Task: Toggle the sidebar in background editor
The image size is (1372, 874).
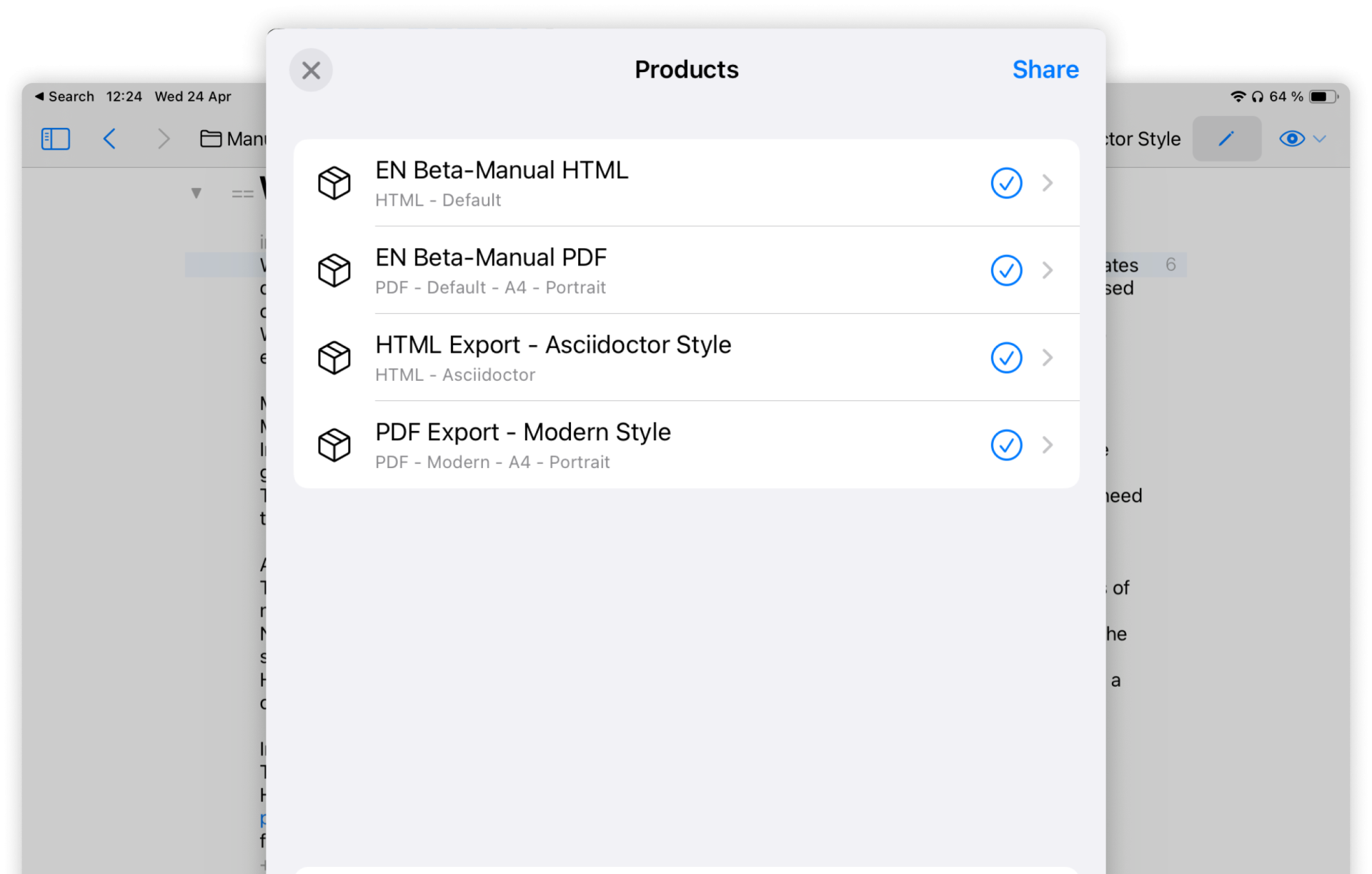Action: [56, 139]
